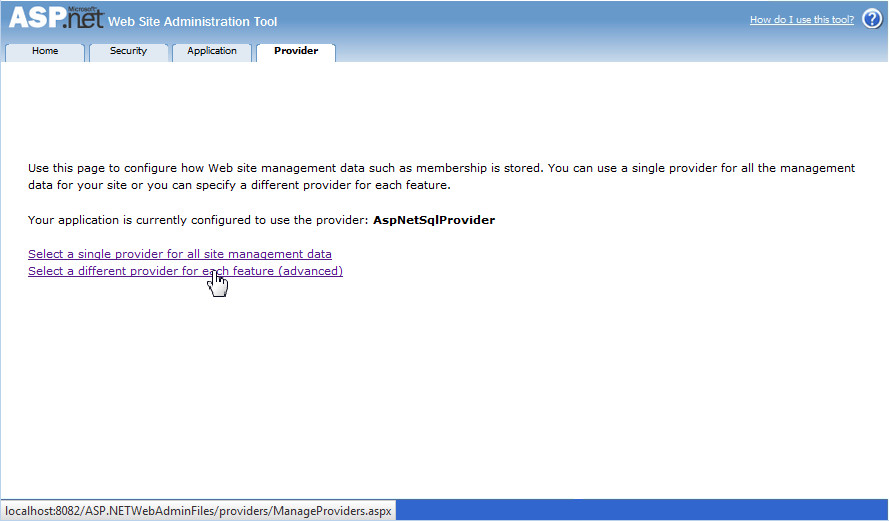The width and height of the screenshot is (889, 521).
Task: Go to the Application tab
Action: tap(212, 51)
